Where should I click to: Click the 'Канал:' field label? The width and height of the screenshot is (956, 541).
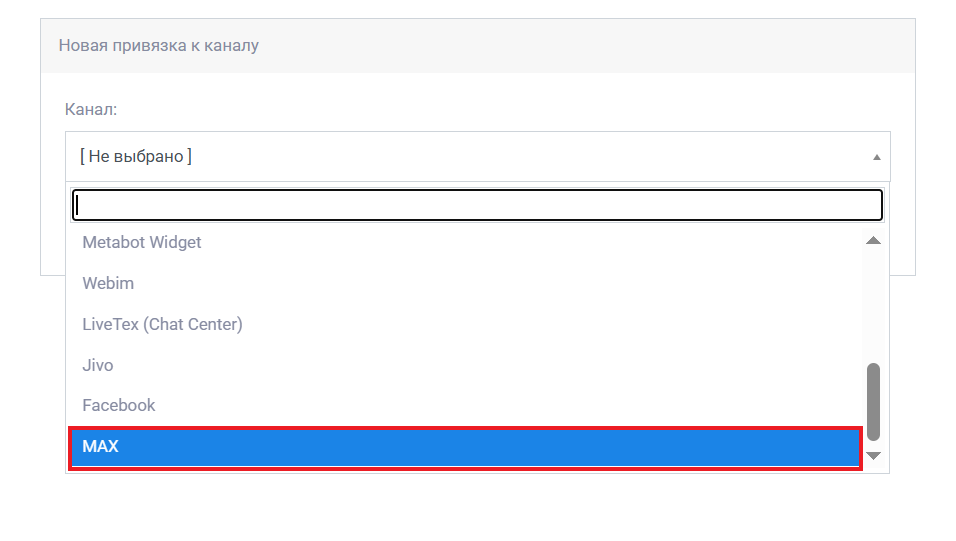[91, 108]
